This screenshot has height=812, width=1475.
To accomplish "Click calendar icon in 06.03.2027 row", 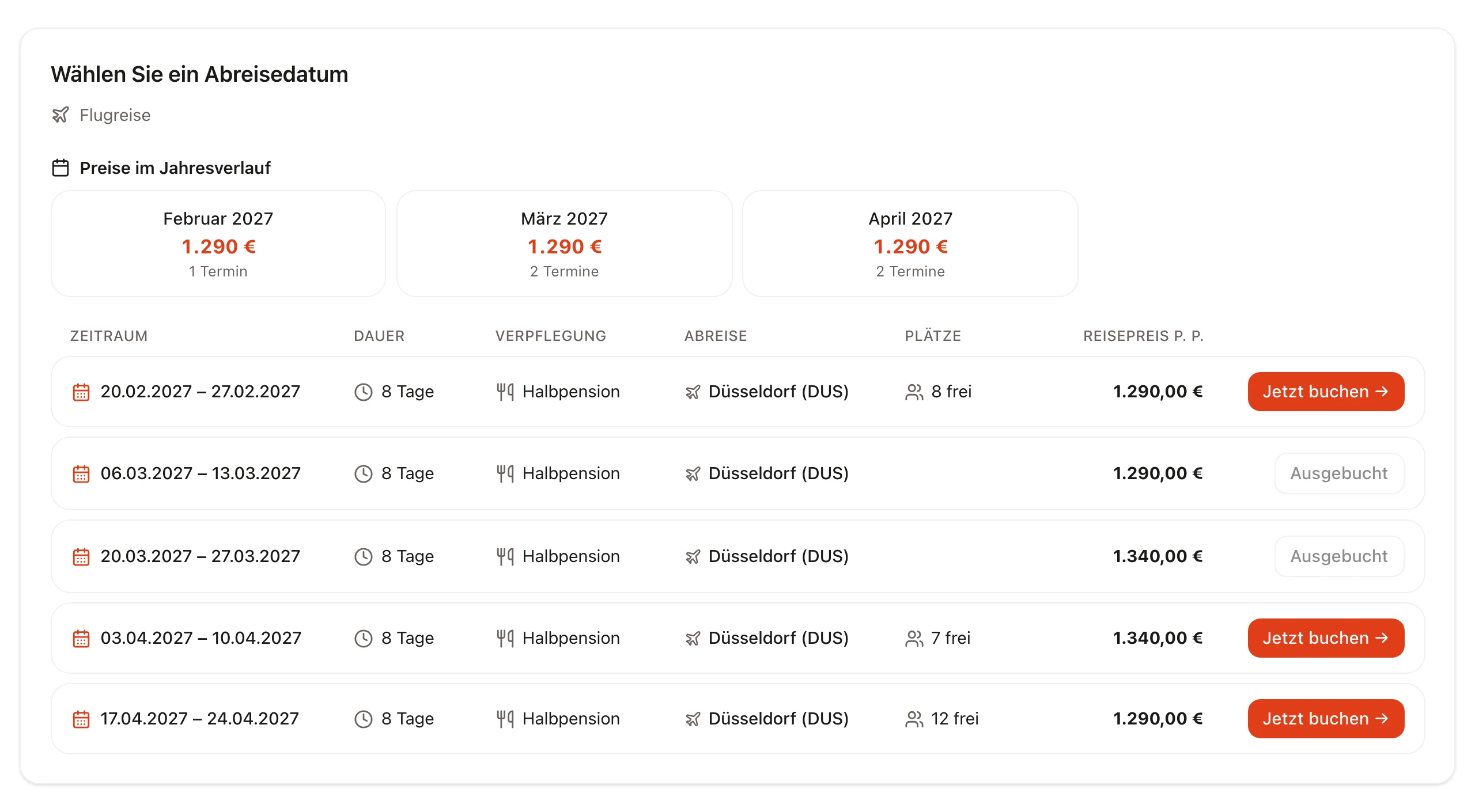I will pyautogui.click(x=81, y=474).
